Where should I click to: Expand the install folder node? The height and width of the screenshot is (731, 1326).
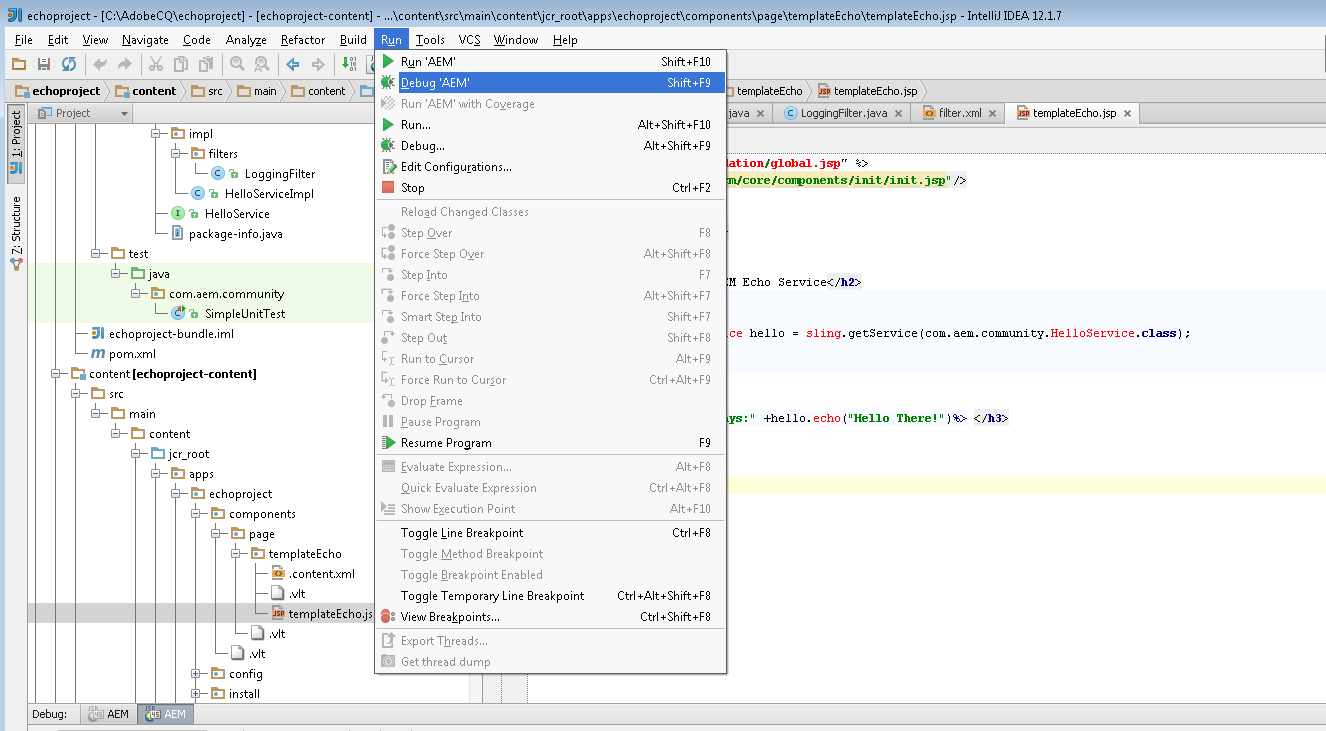point(196,694)
